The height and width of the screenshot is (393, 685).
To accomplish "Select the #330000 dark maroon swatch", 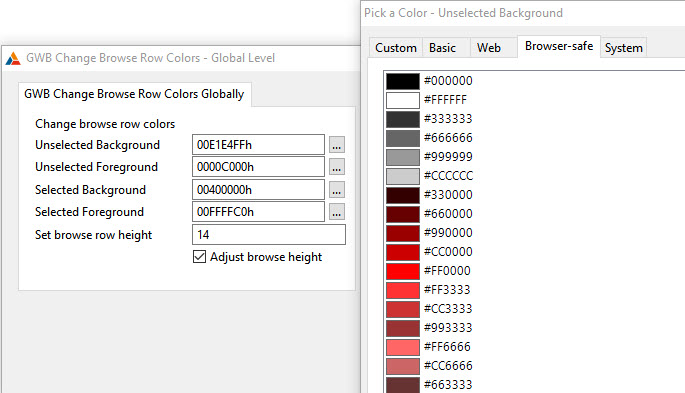I will click(x=403, y=195).
